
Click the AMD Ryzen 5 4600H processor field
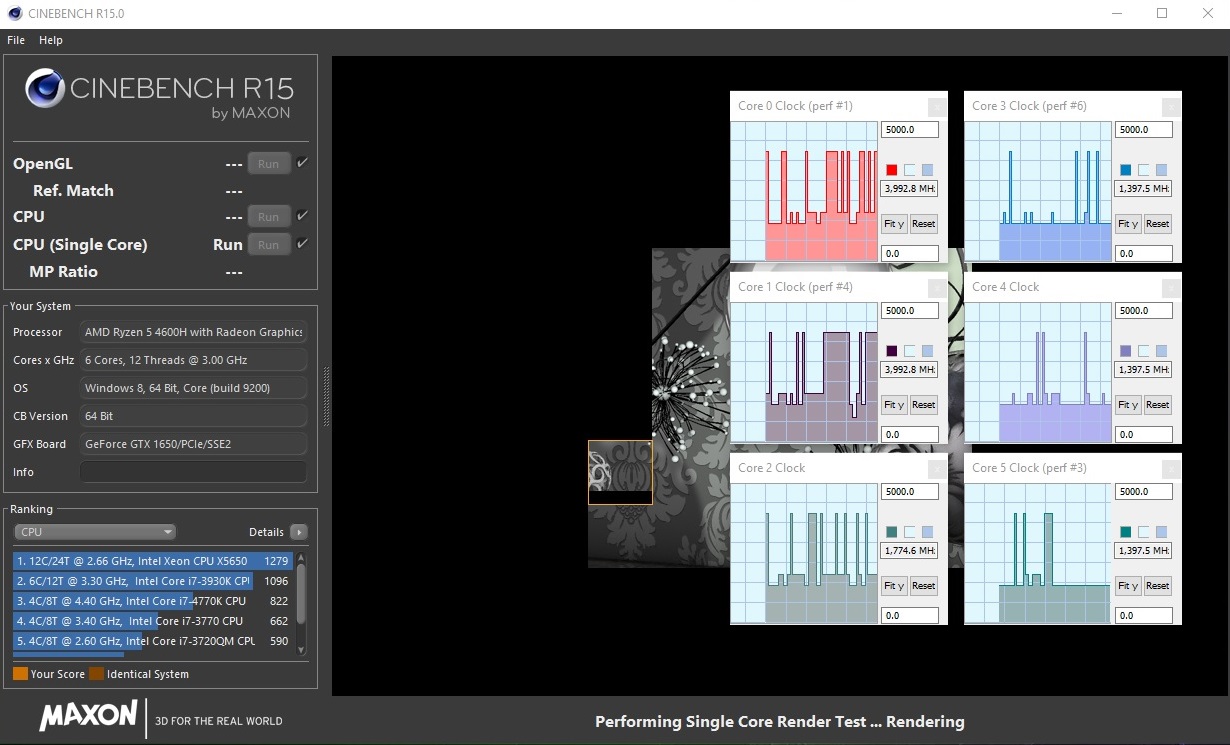193,332
